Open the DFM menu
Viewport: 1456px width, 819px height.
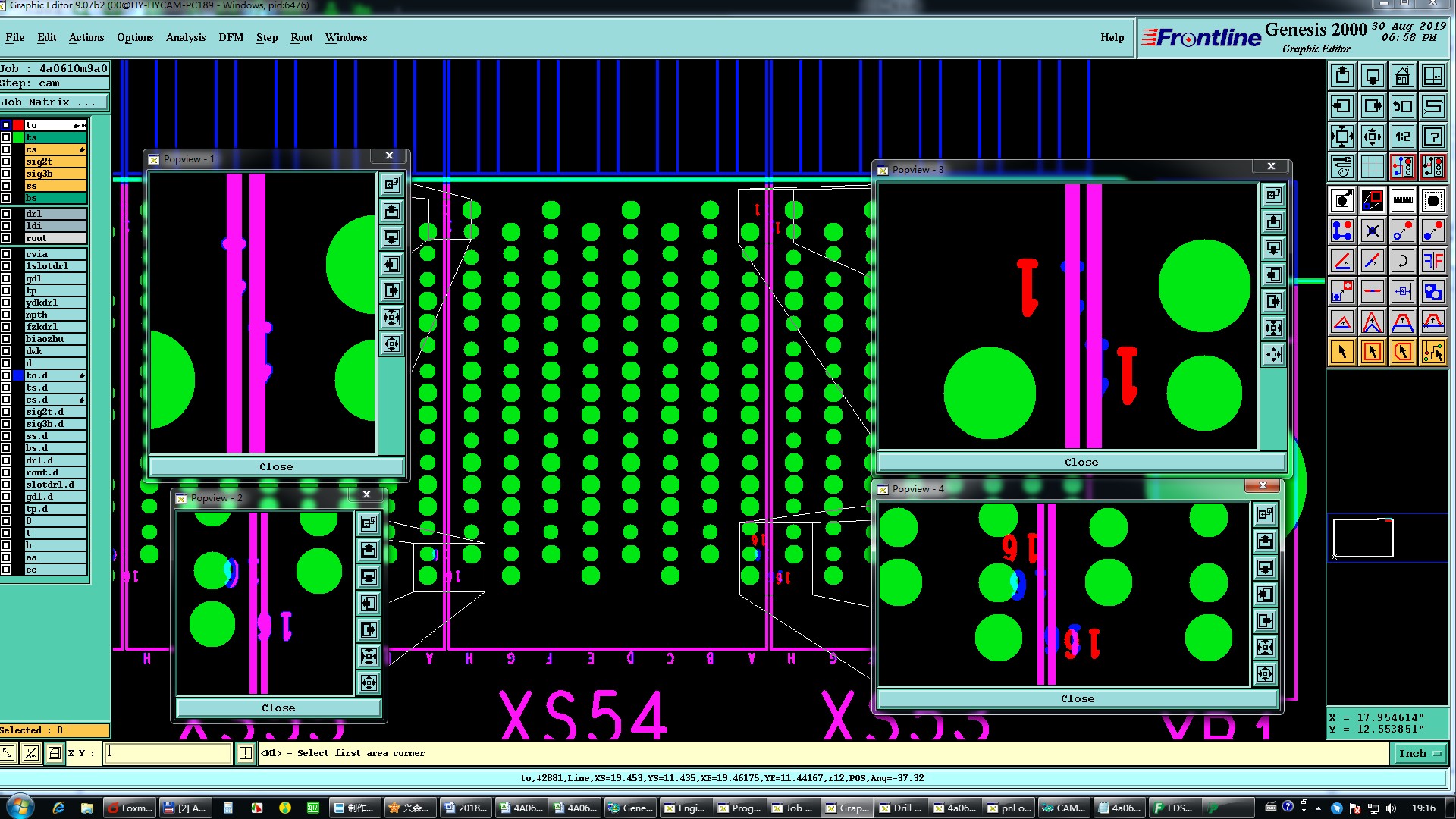click(x=231, y=37)
